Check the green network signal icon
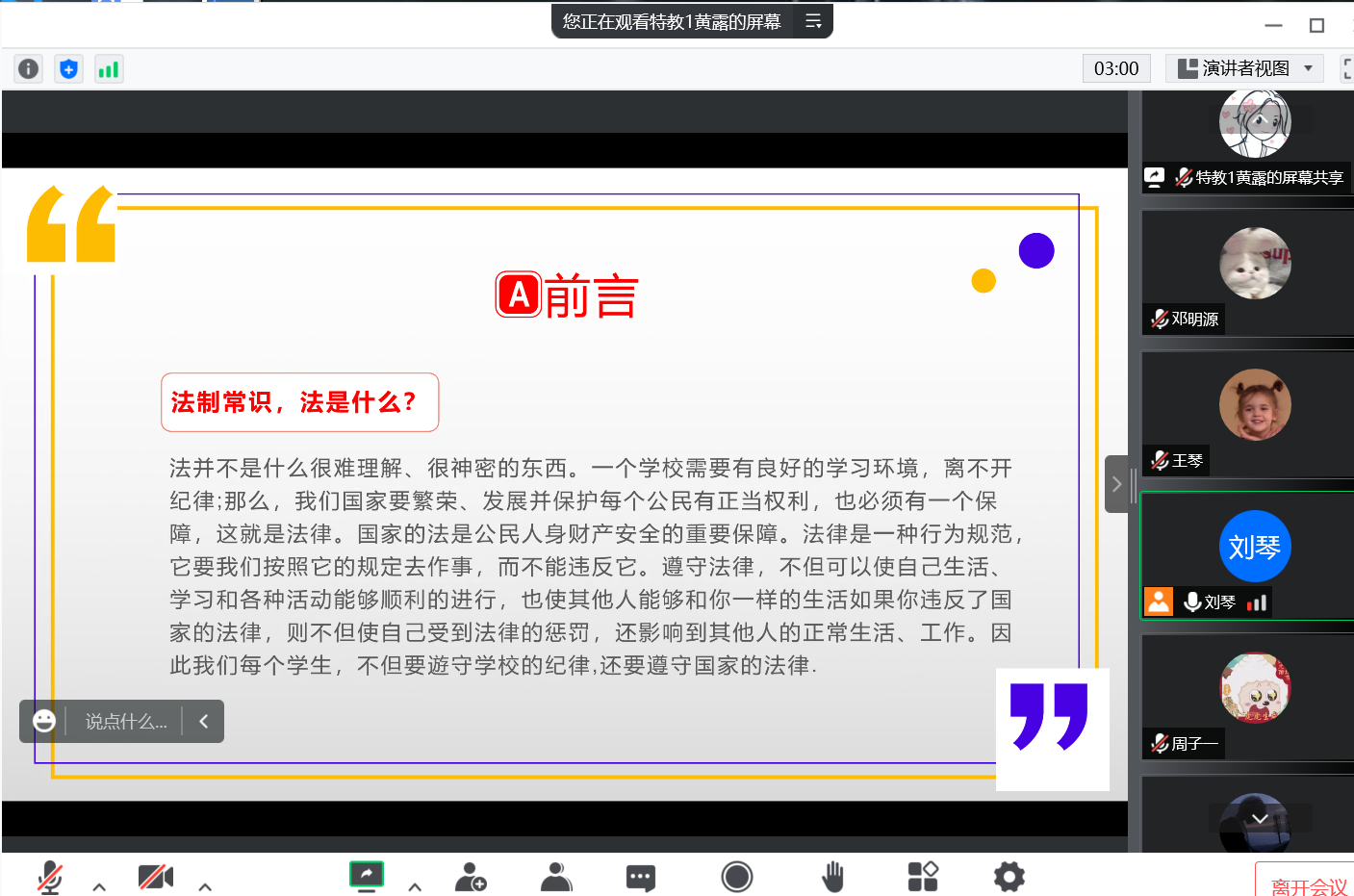The height and width of the screenshot is (896, 1354). pos(109,69)
